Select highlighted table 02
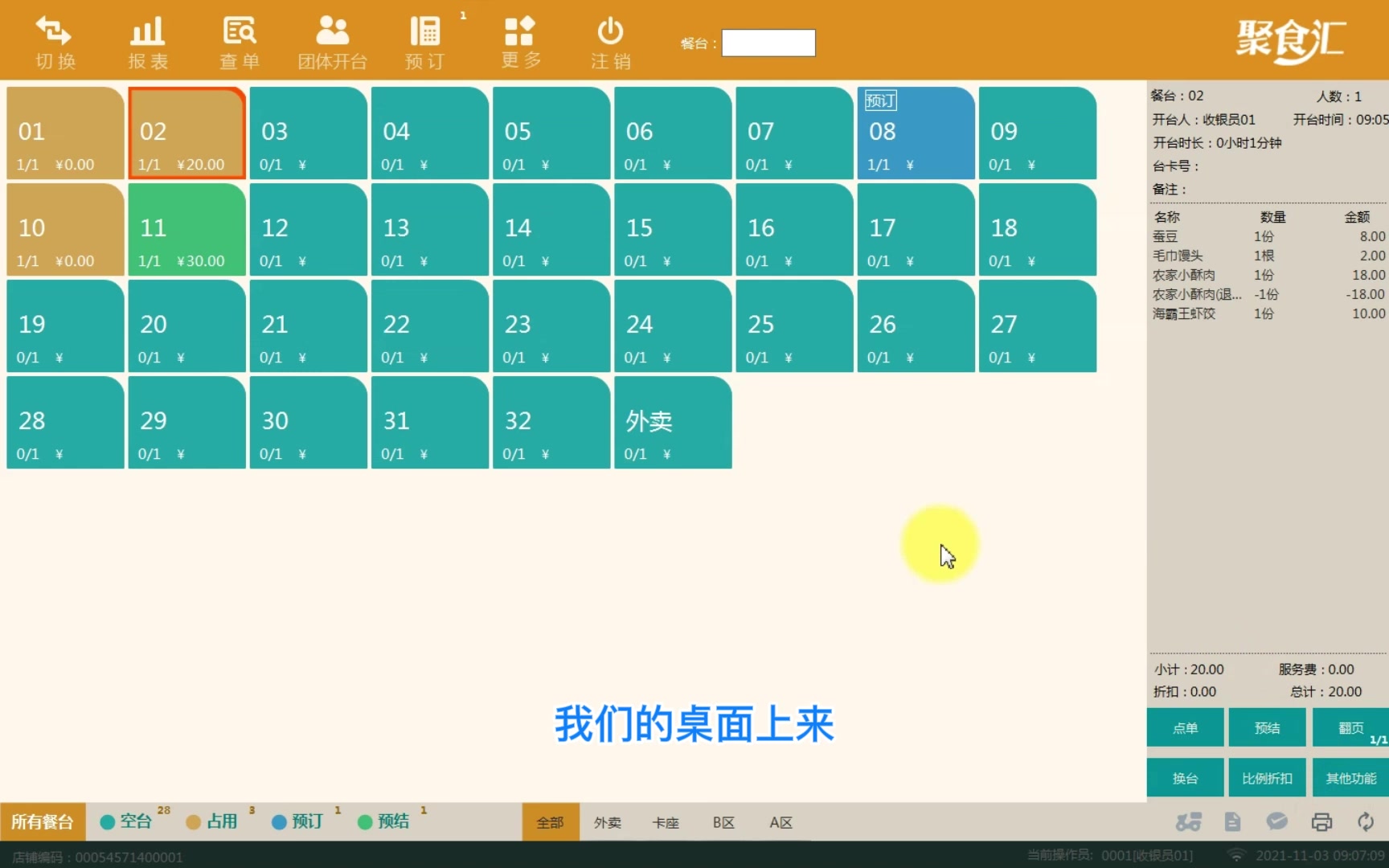Viewport: 1389px width, 868px height. click(x=187, y=133)
